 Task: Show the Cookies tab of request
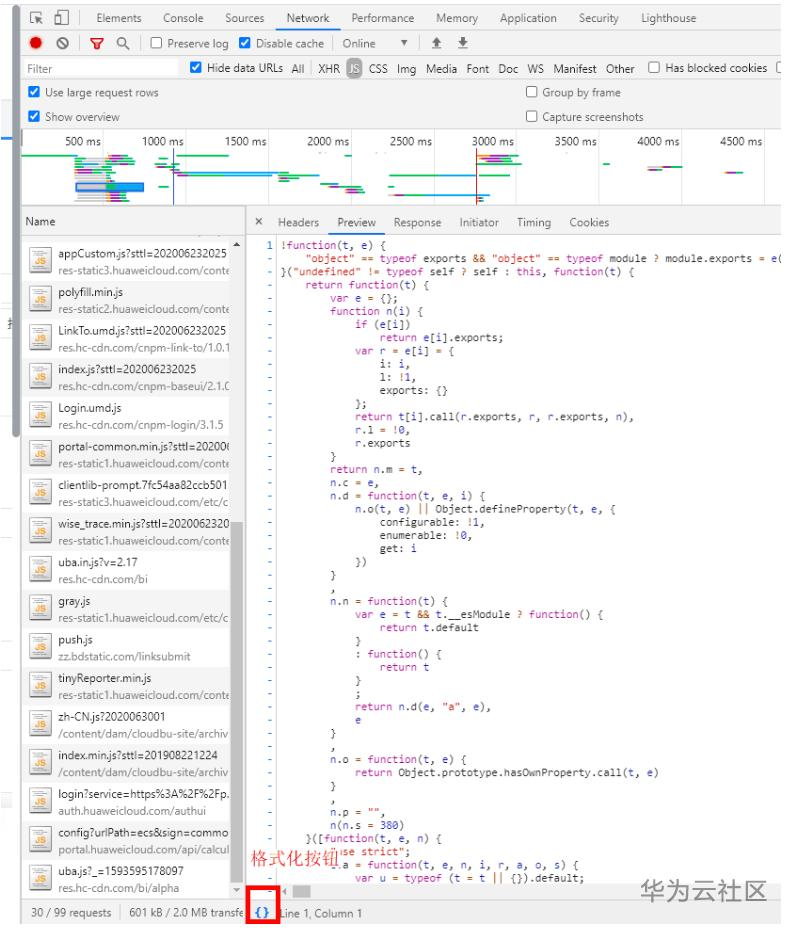coord(589,222)
